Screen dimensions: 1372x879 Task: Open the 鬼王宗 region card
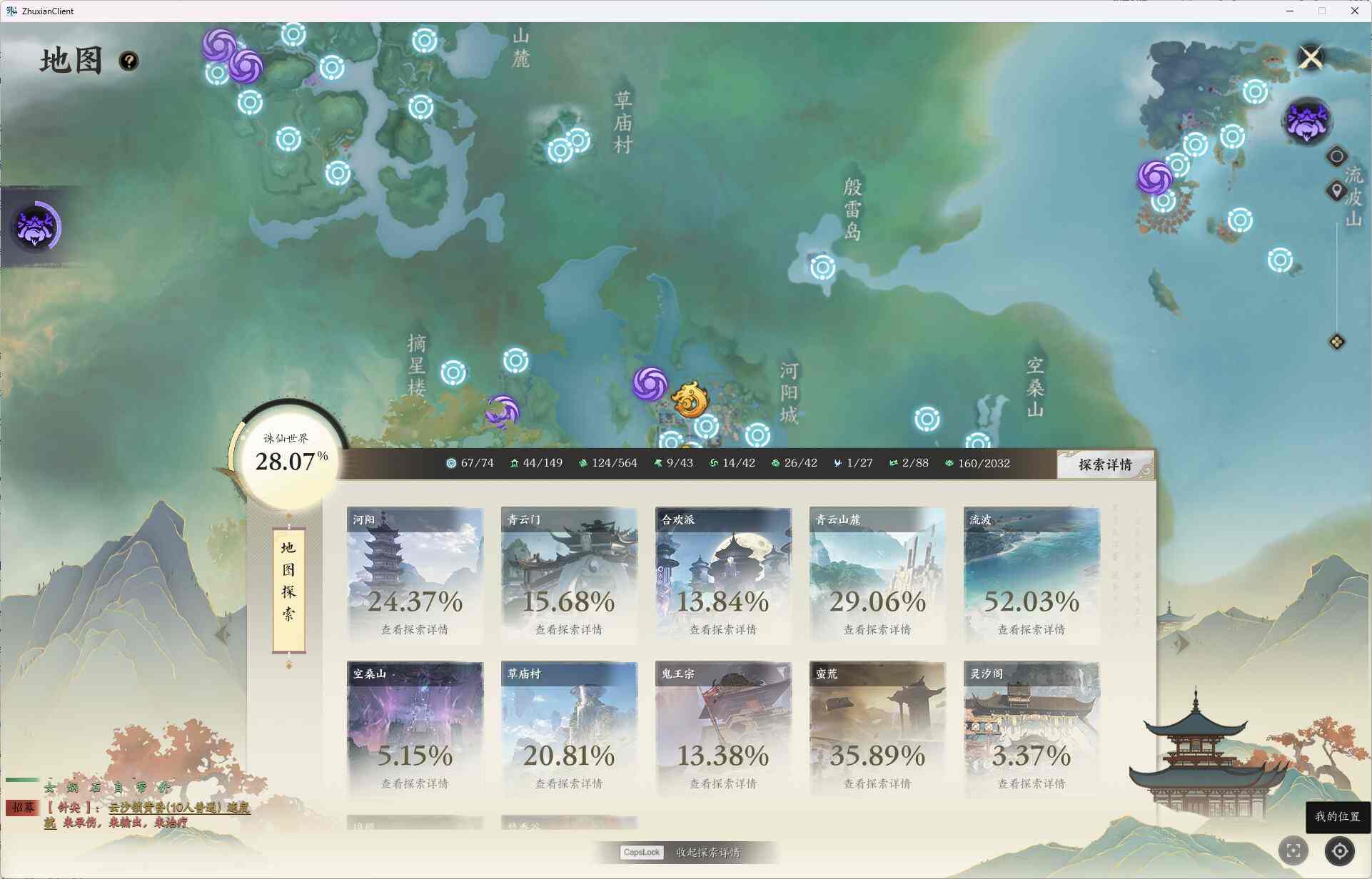click(723, 729)
